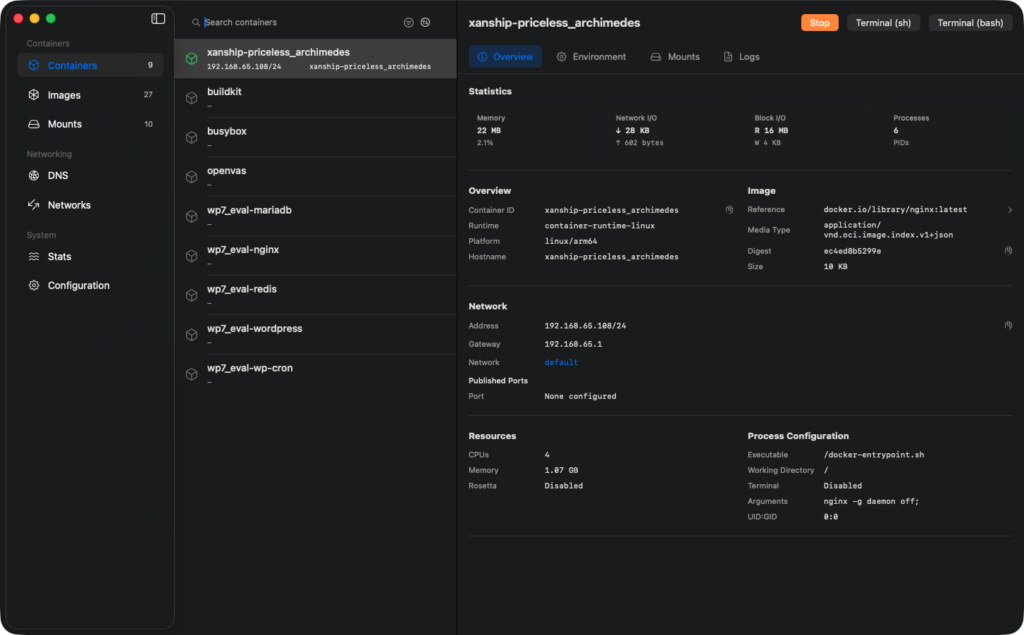The image size is (1024, 635).
Task: Select the busybox container row
Action: pyautogui.click(x=316, y=137)
